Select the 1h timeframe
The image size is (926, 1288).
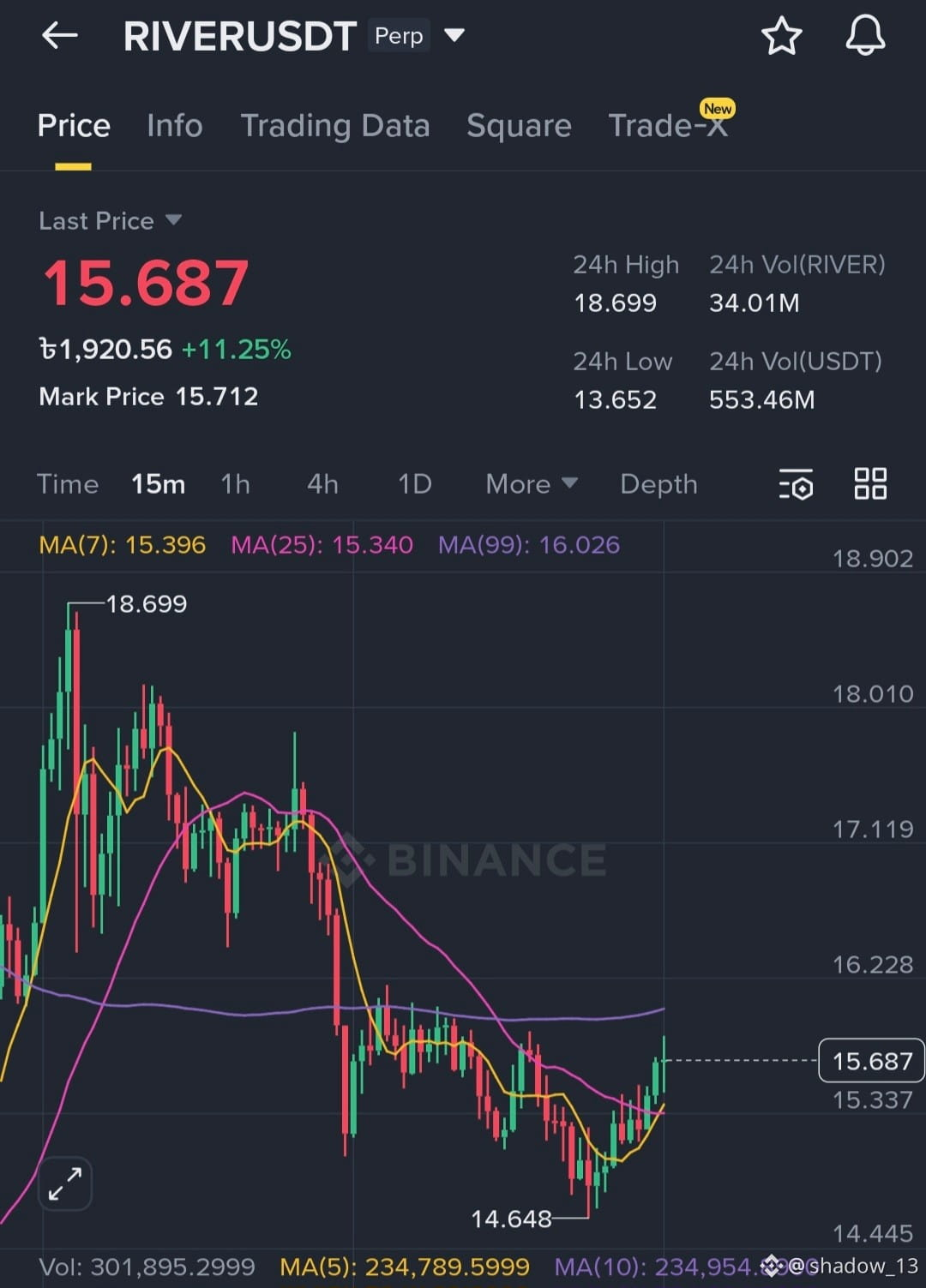tap(236, 484)
